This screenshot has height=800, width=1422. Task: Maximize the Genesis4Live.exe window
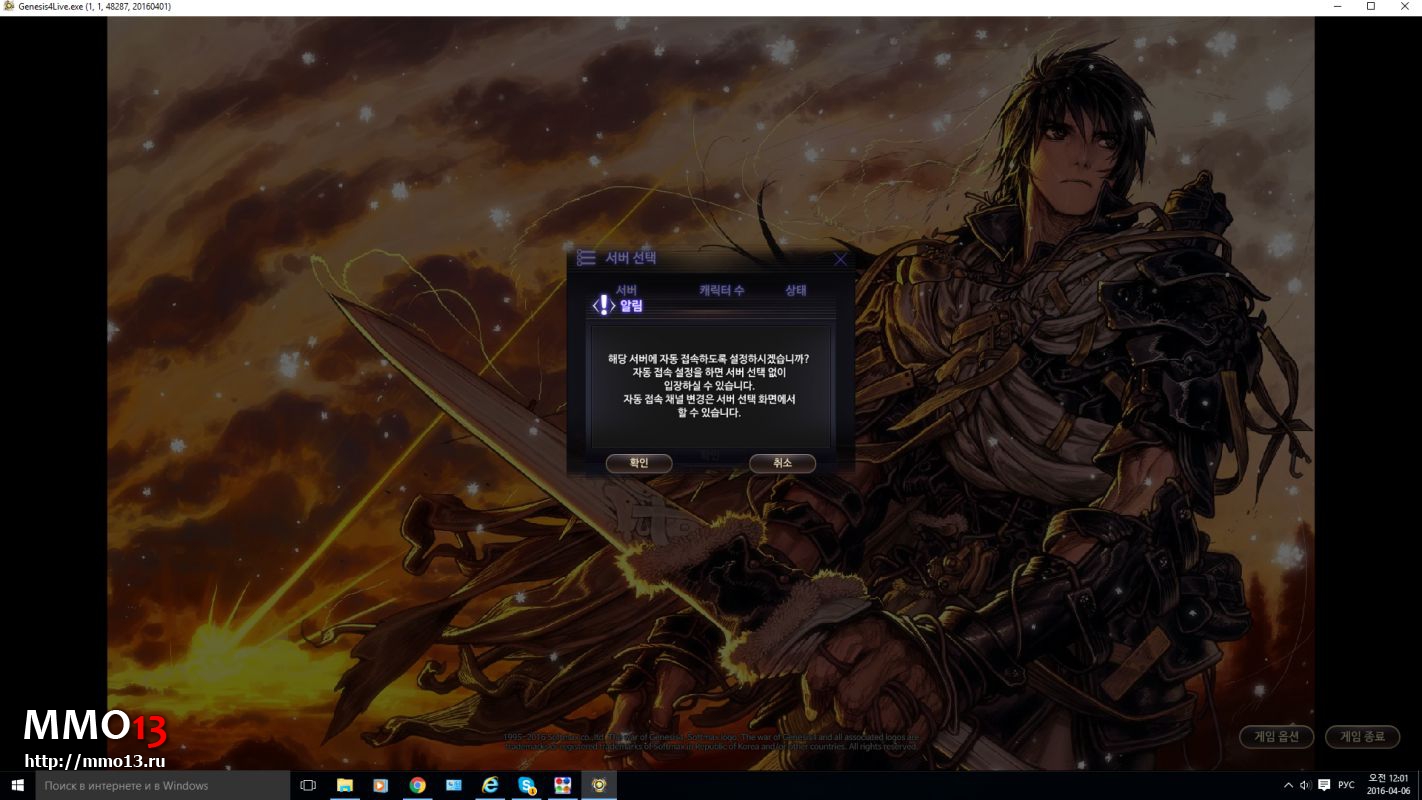1371,6
